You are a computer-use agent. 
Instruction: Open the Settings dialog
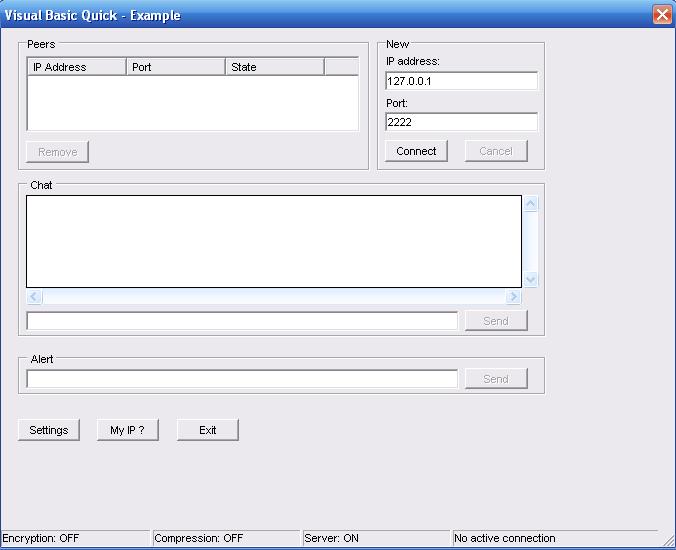coord(48,430)
